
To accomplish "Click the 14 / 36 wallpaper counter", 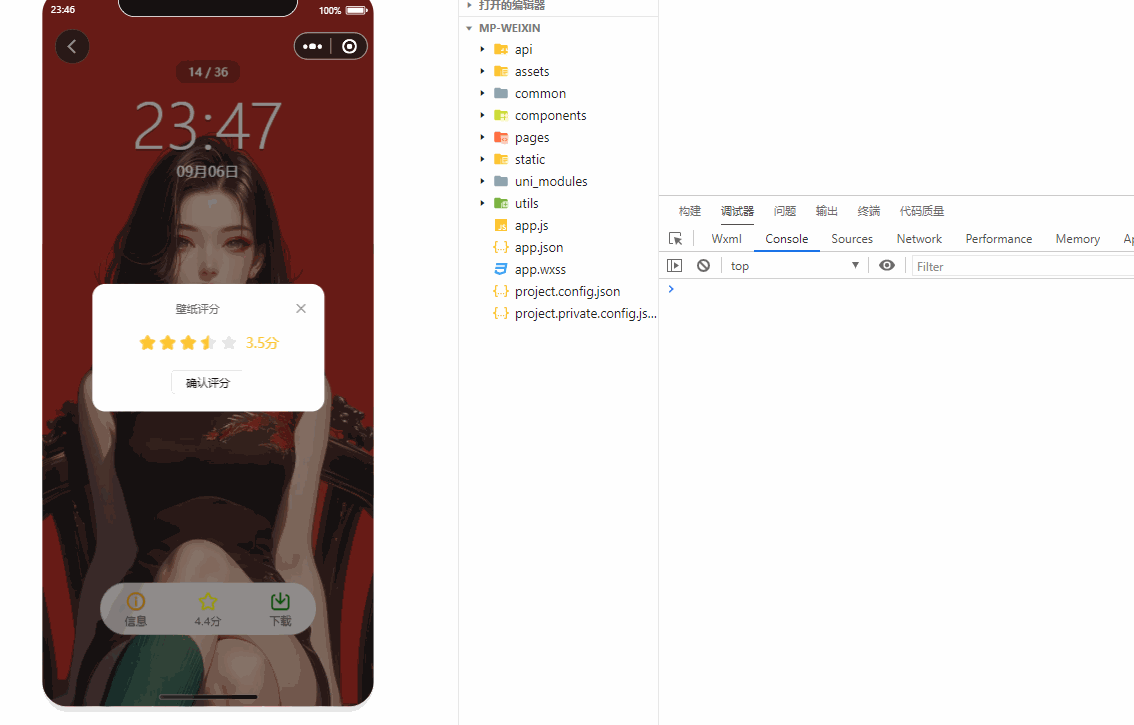I will (208, 72).
